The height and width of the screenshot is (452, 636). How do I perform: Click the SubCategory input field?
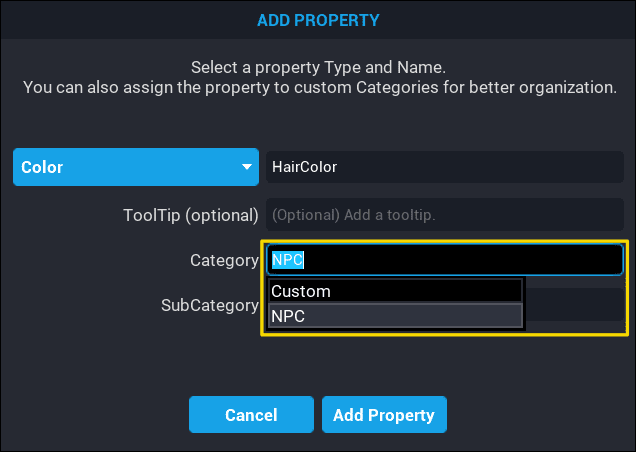pos(575,305)
